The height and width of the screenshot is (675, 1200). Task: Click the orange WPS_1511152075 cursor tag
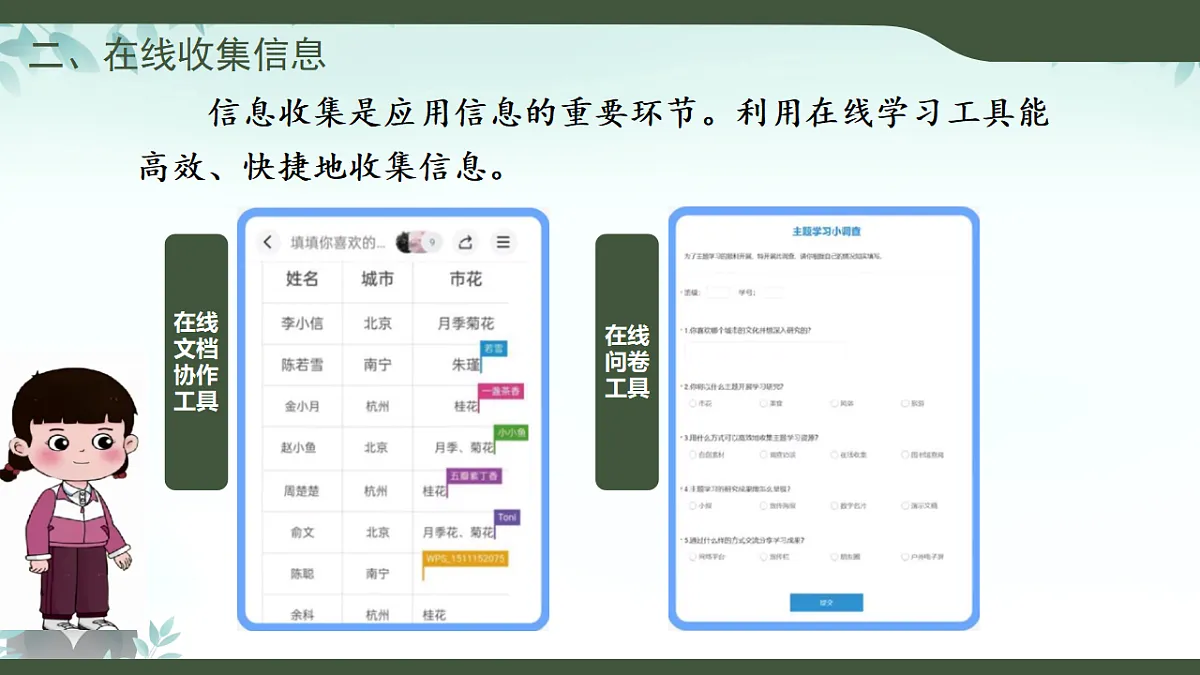pyautogui.click(x=466, y=558)
